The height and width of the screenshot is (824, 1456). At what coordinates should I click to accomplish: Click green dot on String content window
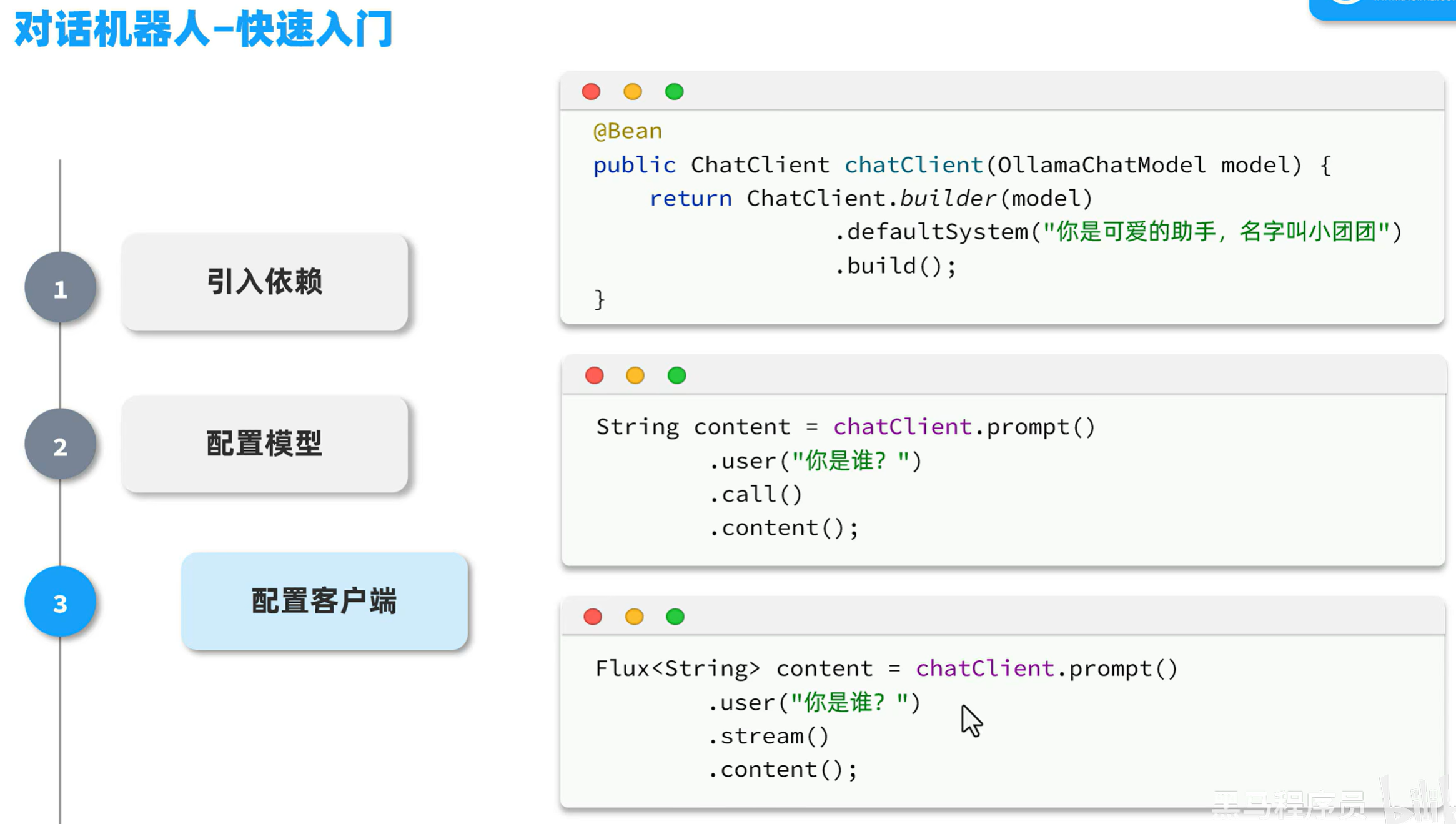[x=676, y=375]
